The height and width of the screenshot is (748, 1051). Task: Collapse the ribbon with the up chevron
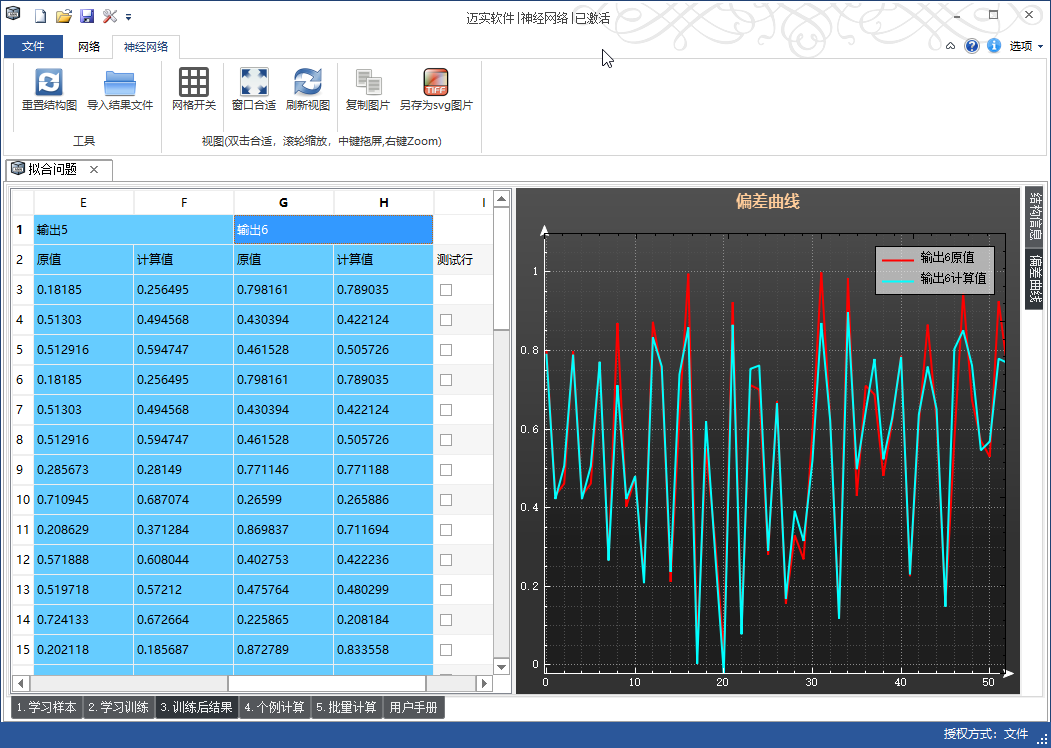[x=950, y=46]
